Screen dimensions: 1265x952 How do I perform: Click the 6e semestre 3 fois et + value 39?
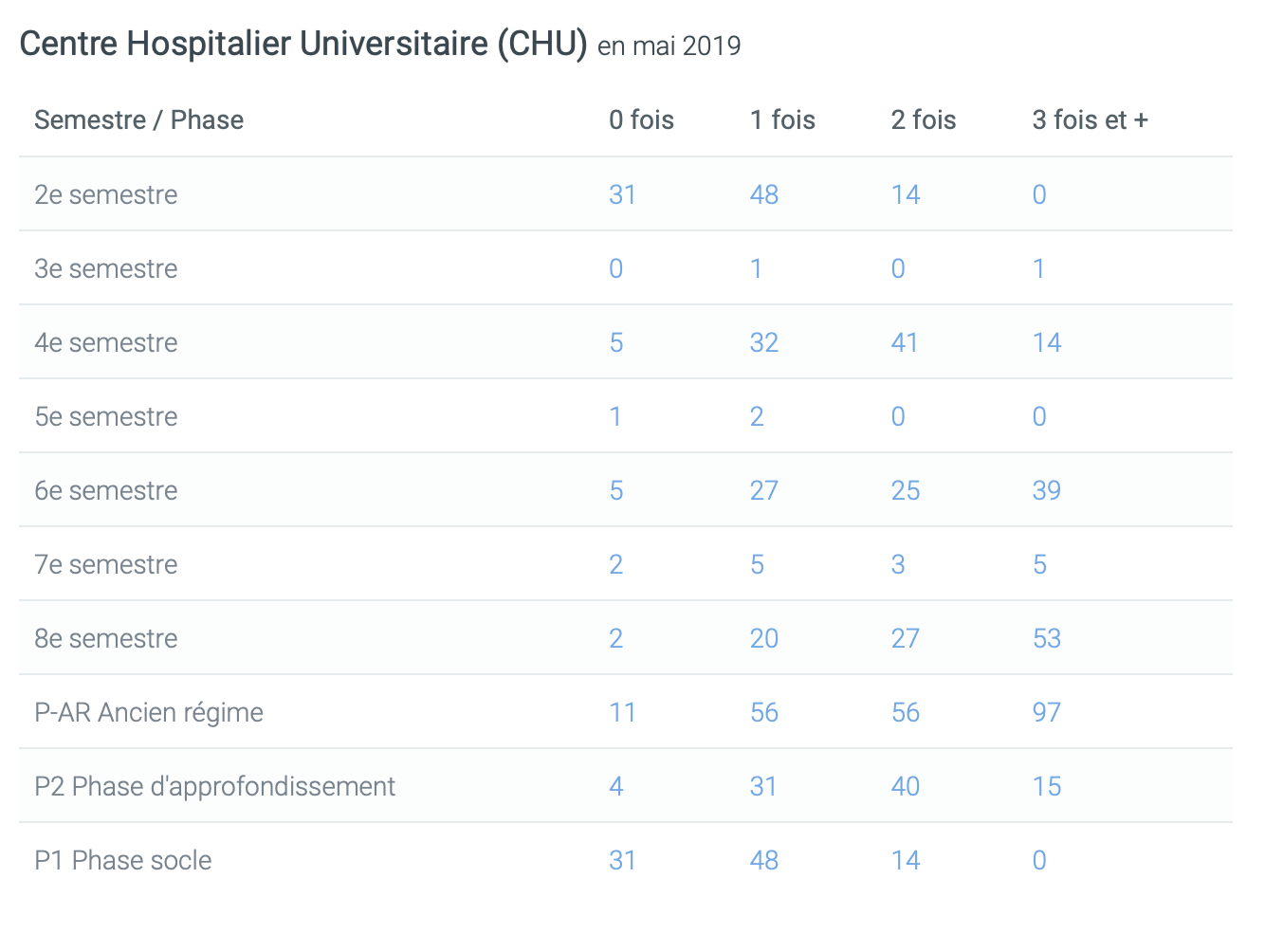tap(1046, 490)
